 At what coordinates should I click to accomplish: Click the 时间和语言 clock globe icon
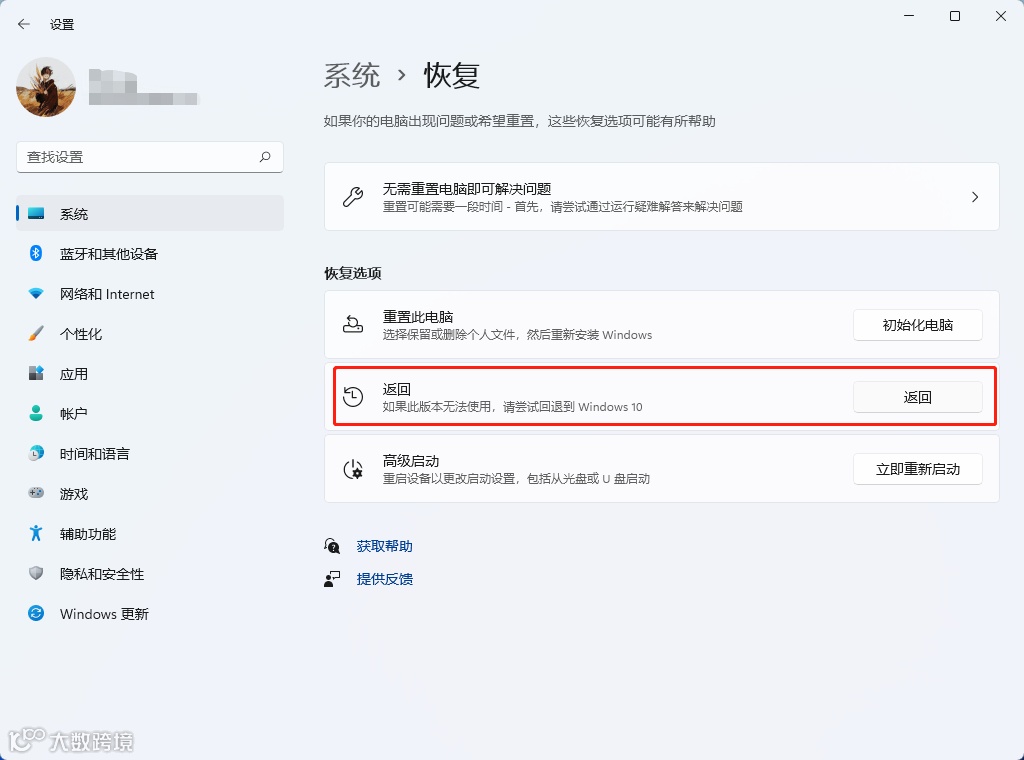(36, 453)
